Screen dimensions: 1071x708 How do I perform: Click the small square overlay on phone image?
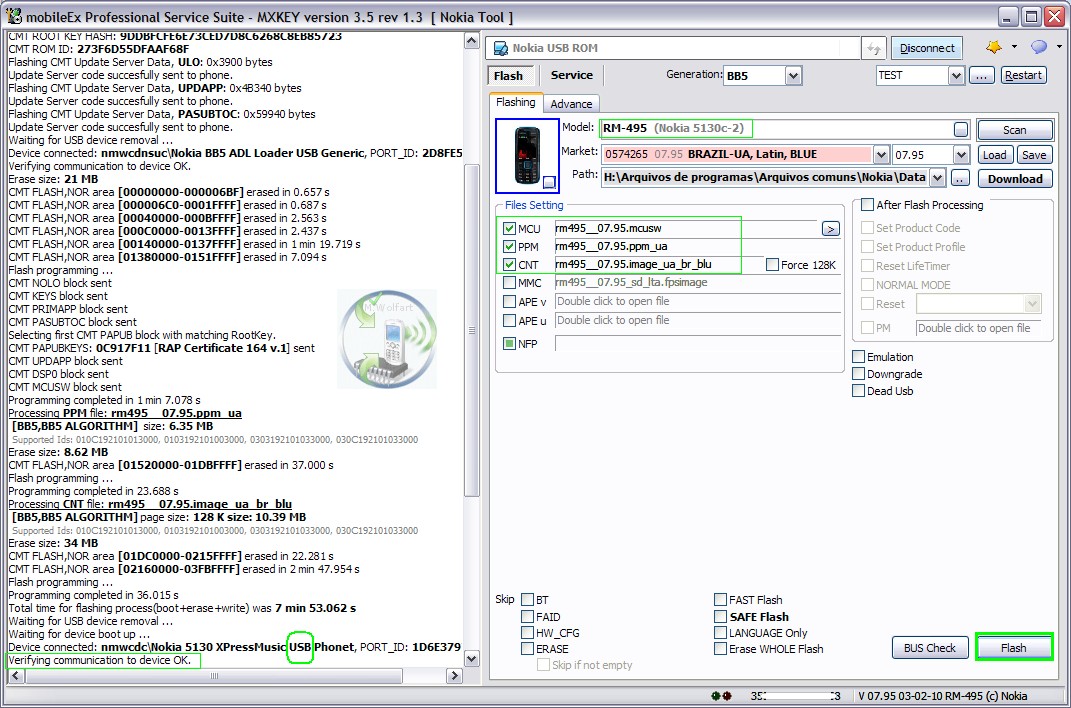point(549,182)
